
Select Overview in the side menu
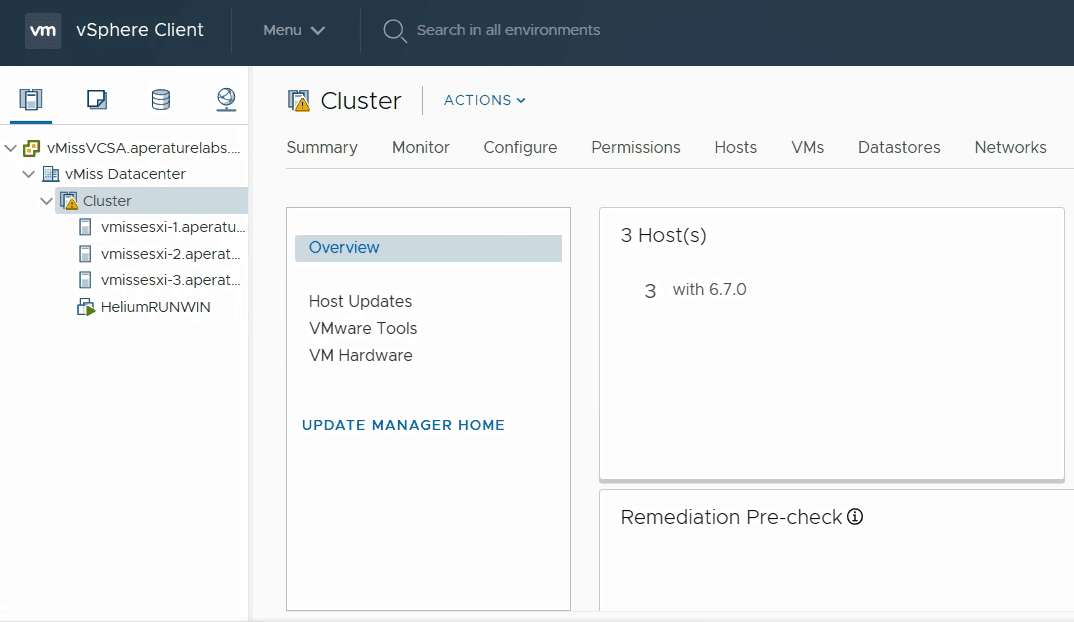(x=428, y=248)
